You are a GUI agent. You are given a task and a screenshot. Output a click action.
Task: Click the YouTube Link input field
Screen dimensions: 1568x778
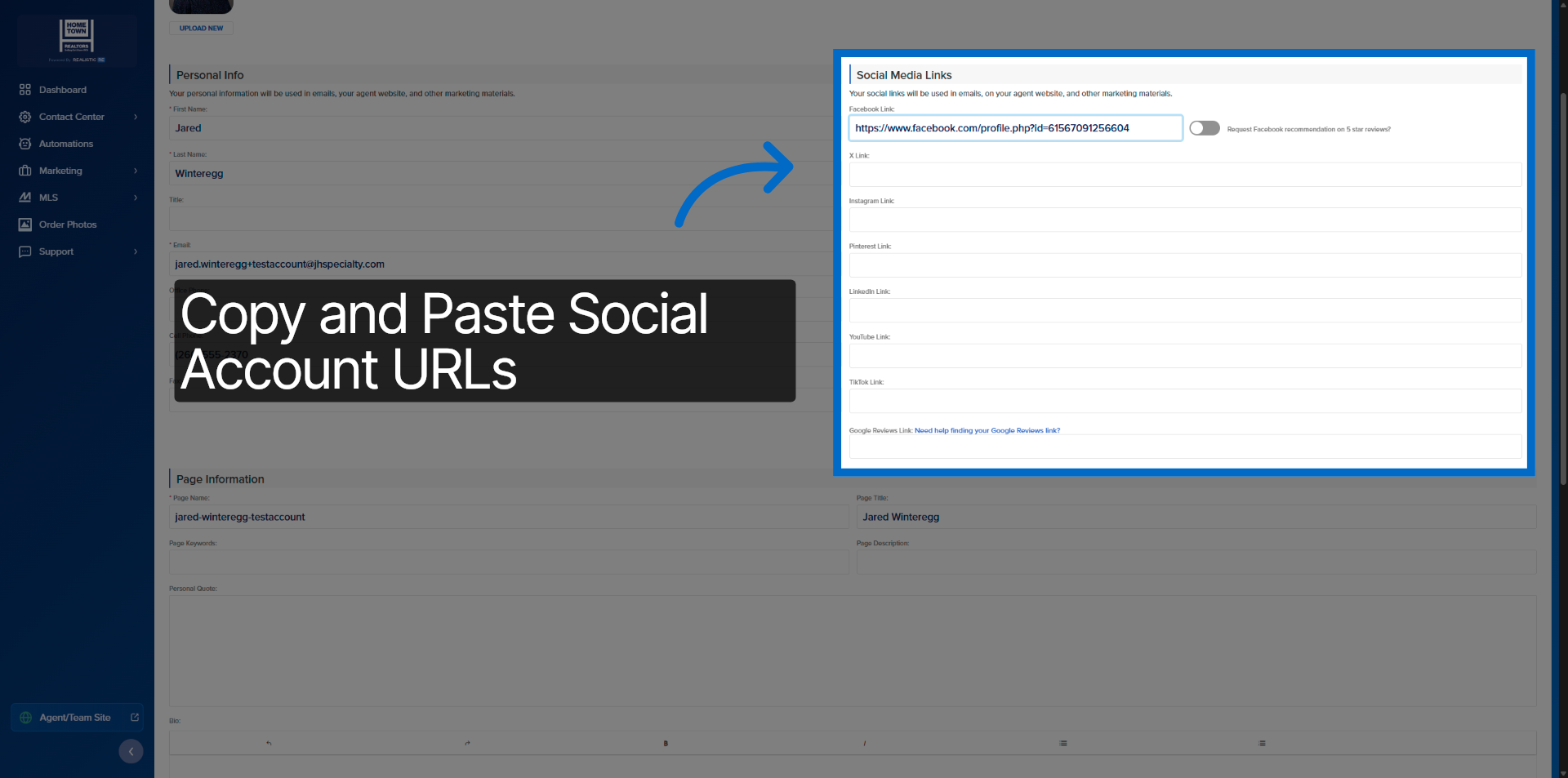1185,355
